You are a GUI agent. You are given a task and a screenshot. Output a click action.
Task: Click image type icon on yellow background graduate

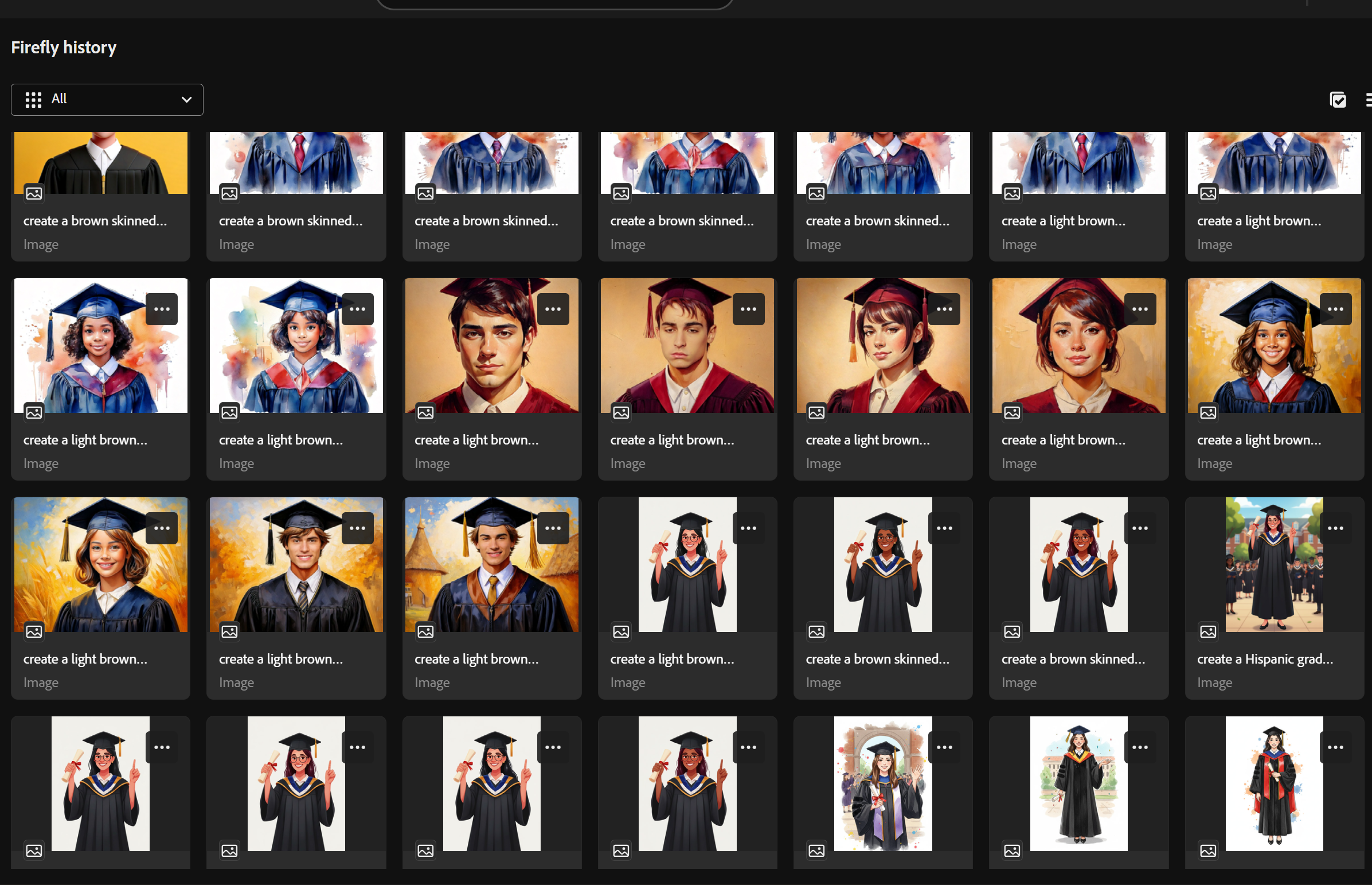(34, 193)
